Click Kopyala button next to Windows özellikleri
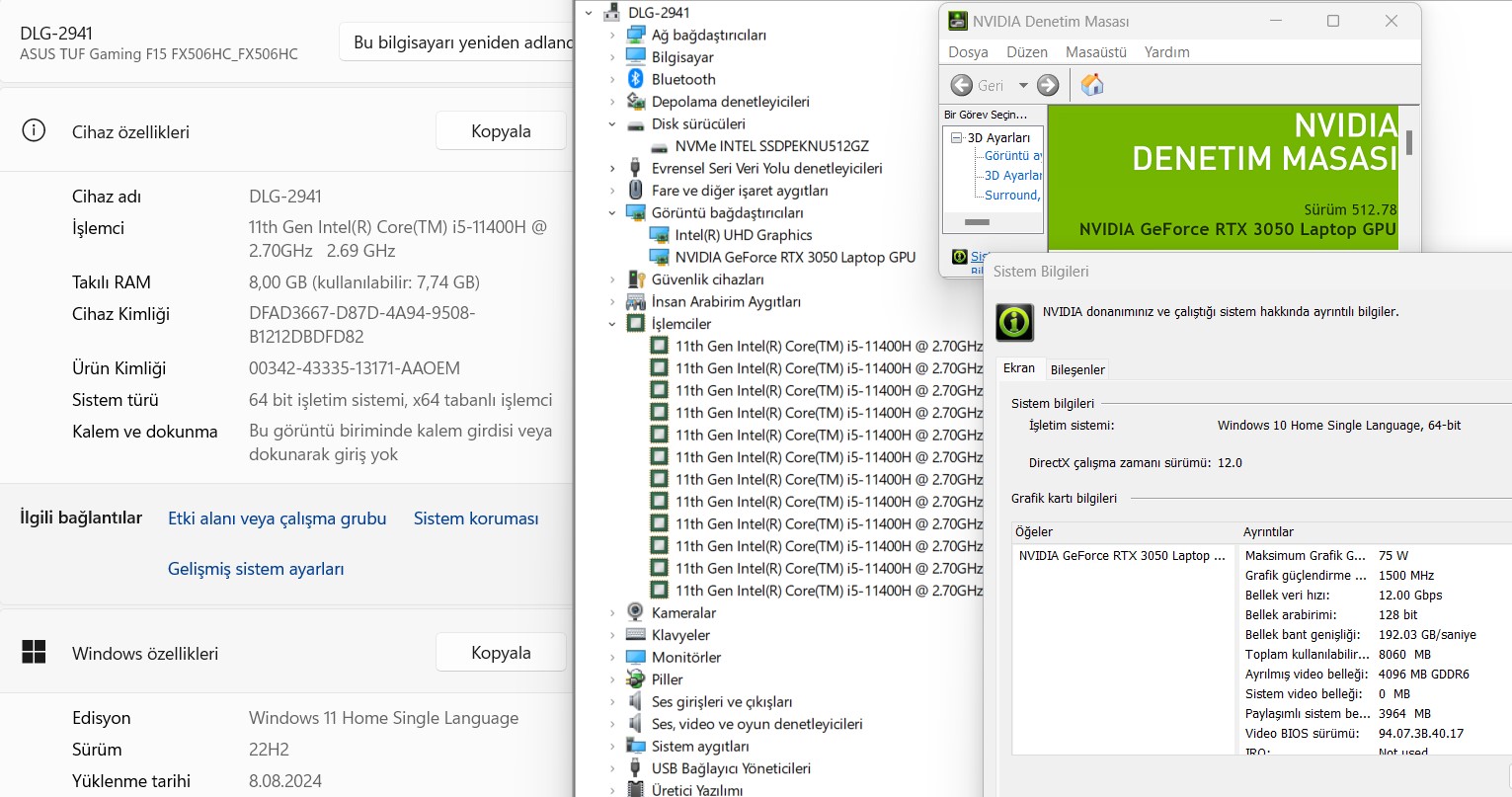The width and height of the screenshot is (1512, 797). pyautogui.click(x=501, y=653)
